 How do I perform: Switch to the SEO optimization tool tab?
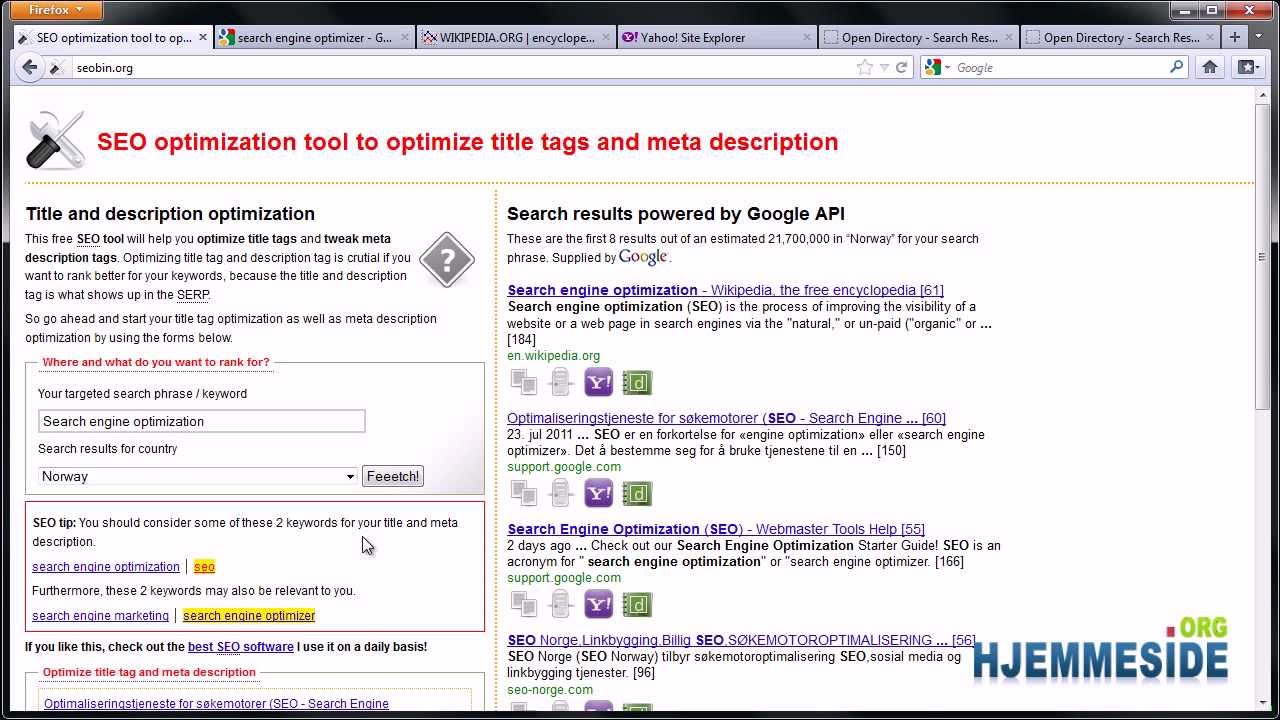pos(112,37)
